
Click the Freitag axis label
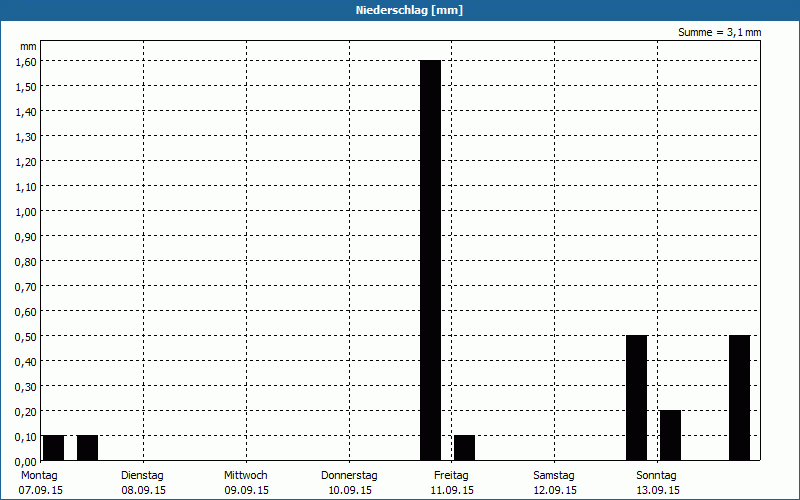tap(451, 475)
